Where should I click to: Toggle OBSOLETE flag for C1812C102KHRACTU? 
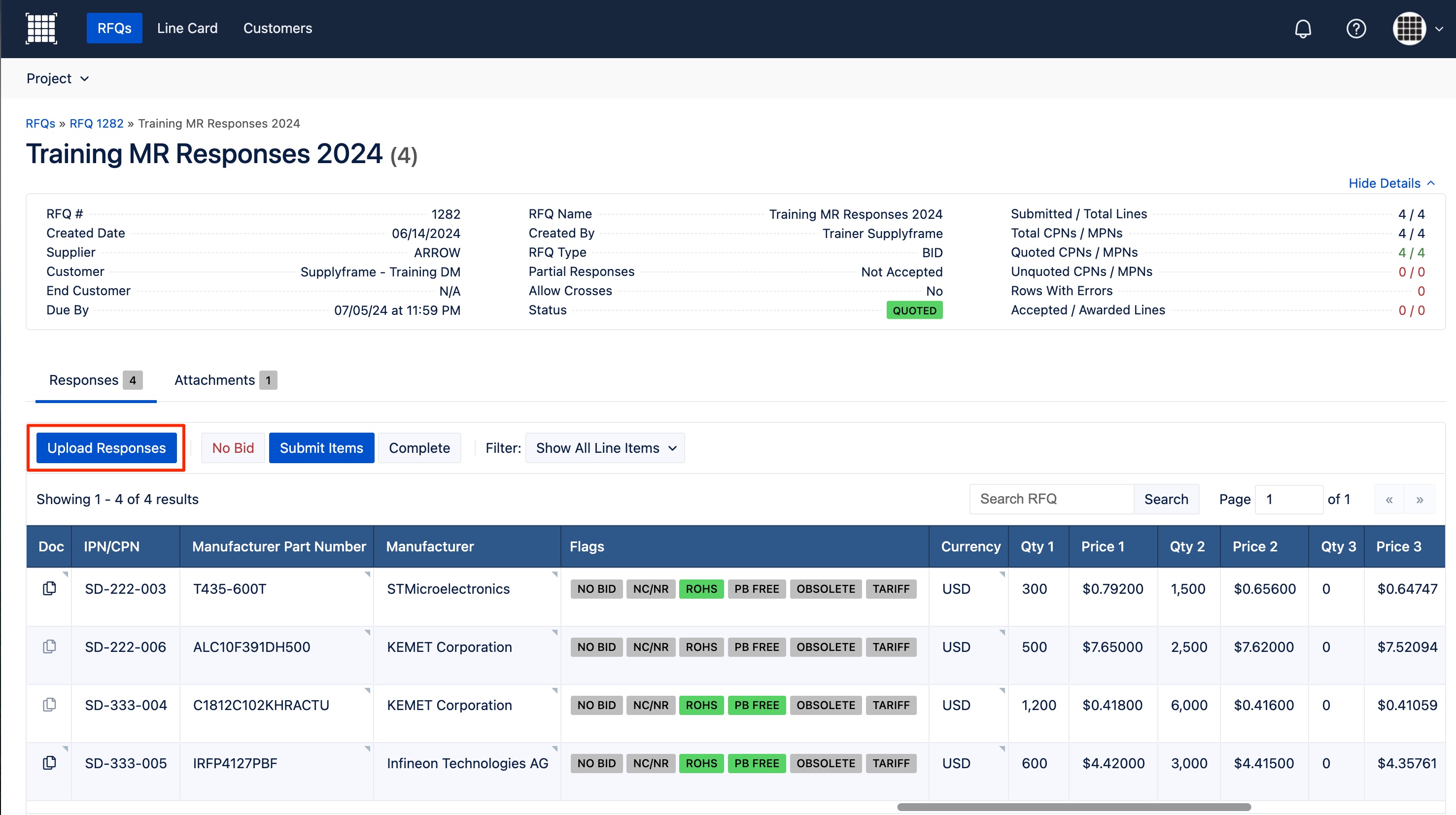point(826,705)
